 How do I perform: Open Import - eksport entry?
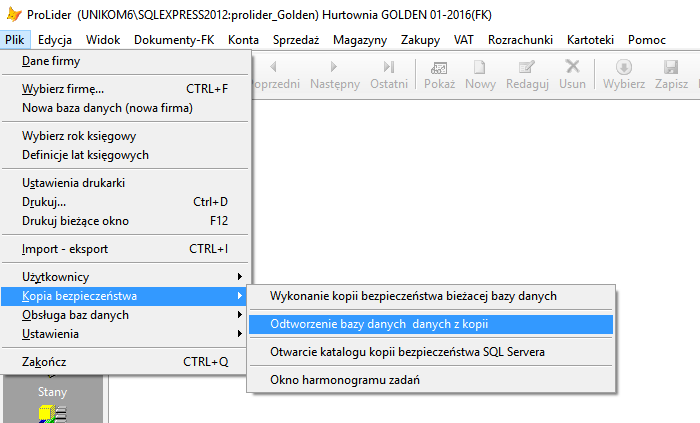pyautogui.click(x=123, y=249)
